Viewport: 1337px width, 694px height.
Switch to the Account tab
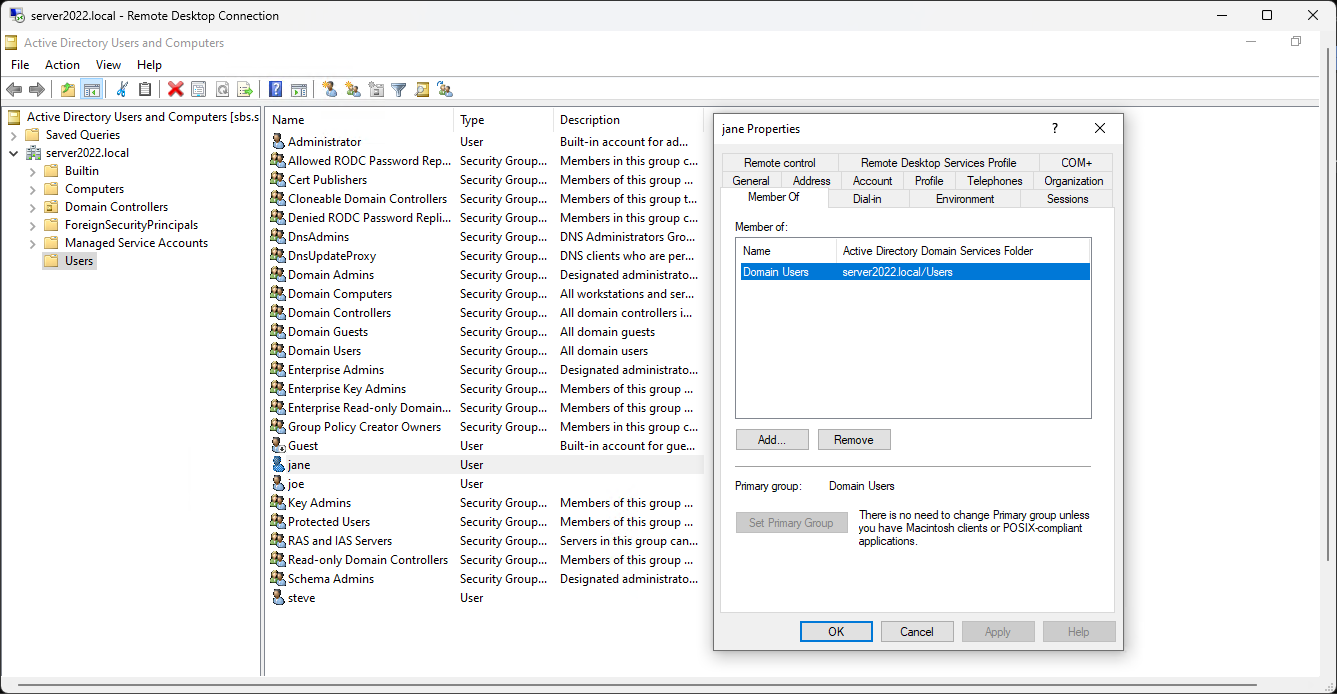(x=872, y=181)
